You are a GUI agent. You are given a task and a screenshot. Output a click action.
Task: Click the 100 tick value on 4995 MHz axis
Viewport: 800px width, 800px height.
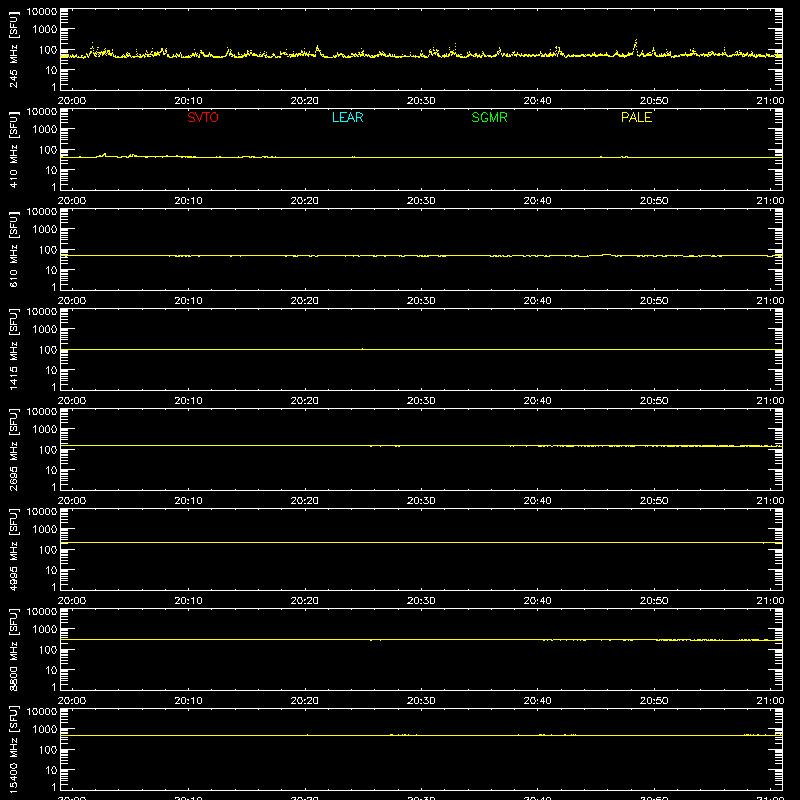(x=48, y=550)
